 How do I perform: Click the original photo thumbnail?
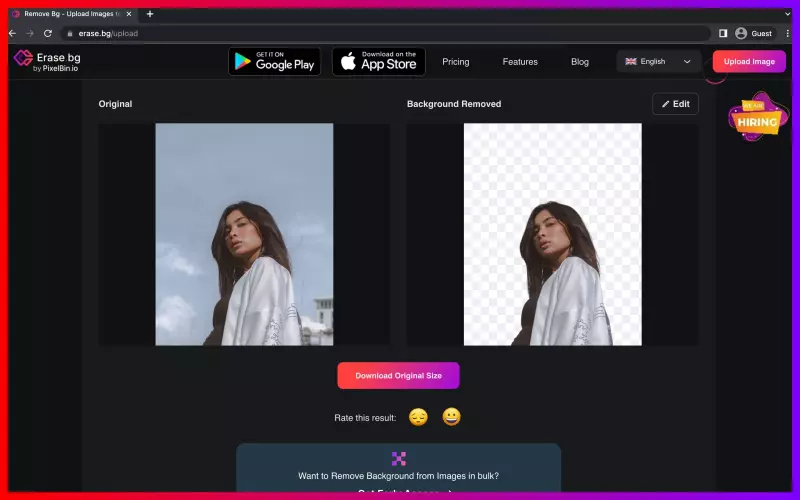click(x=244, y=234)
